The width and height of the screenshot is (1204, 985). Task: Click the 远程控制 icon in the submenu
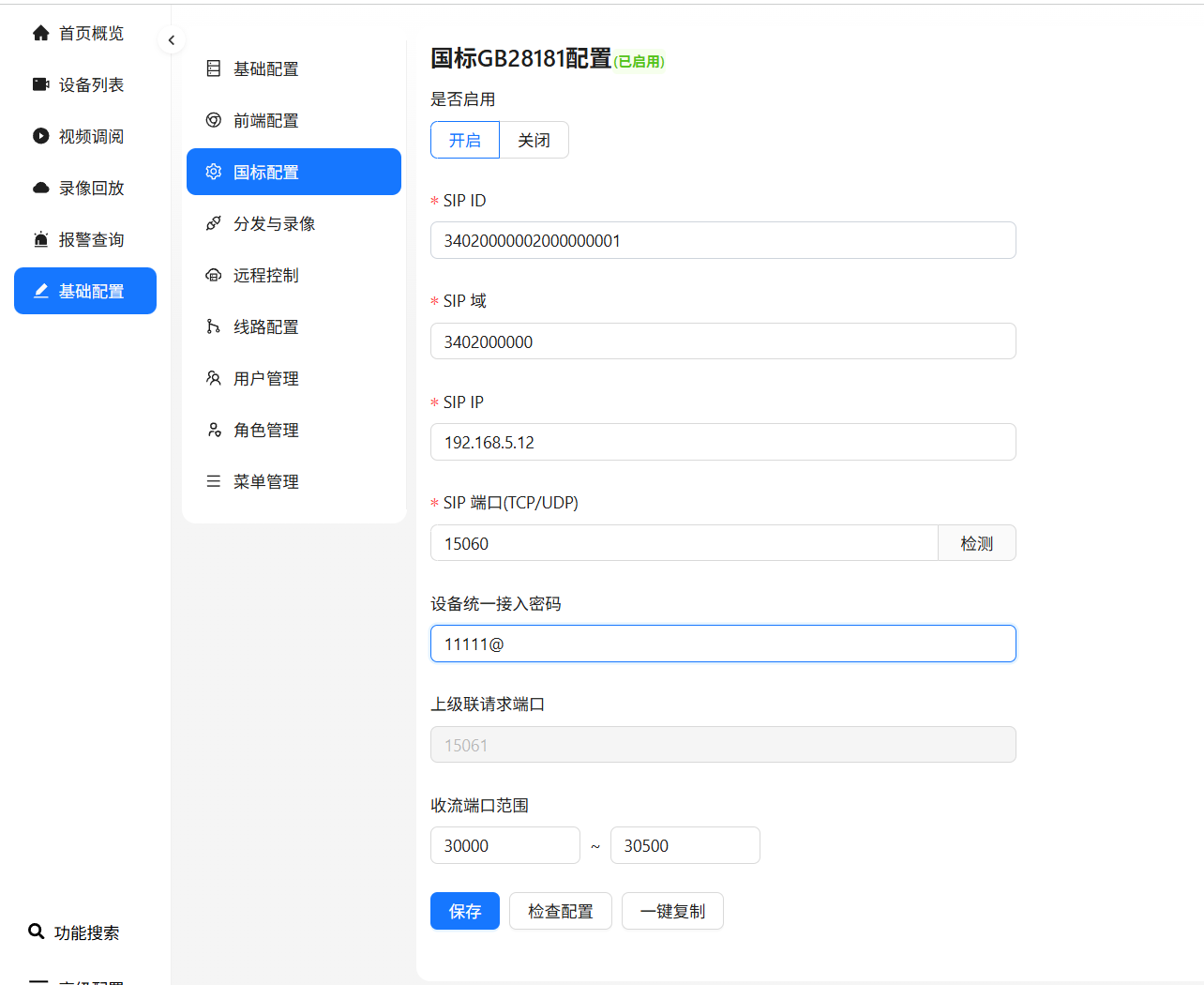click(x=214, y=275)
